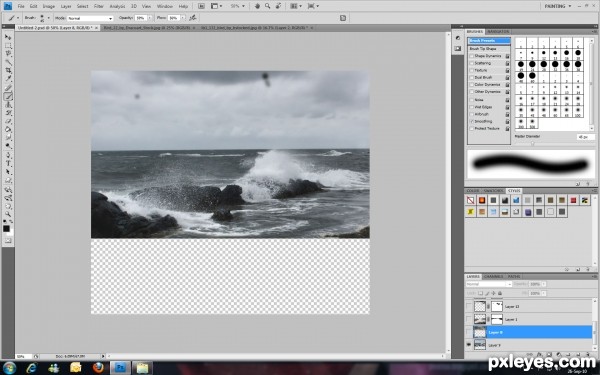Open brush Mode dropdown
The height and width of the screenshot is (375, 600).
90,18
